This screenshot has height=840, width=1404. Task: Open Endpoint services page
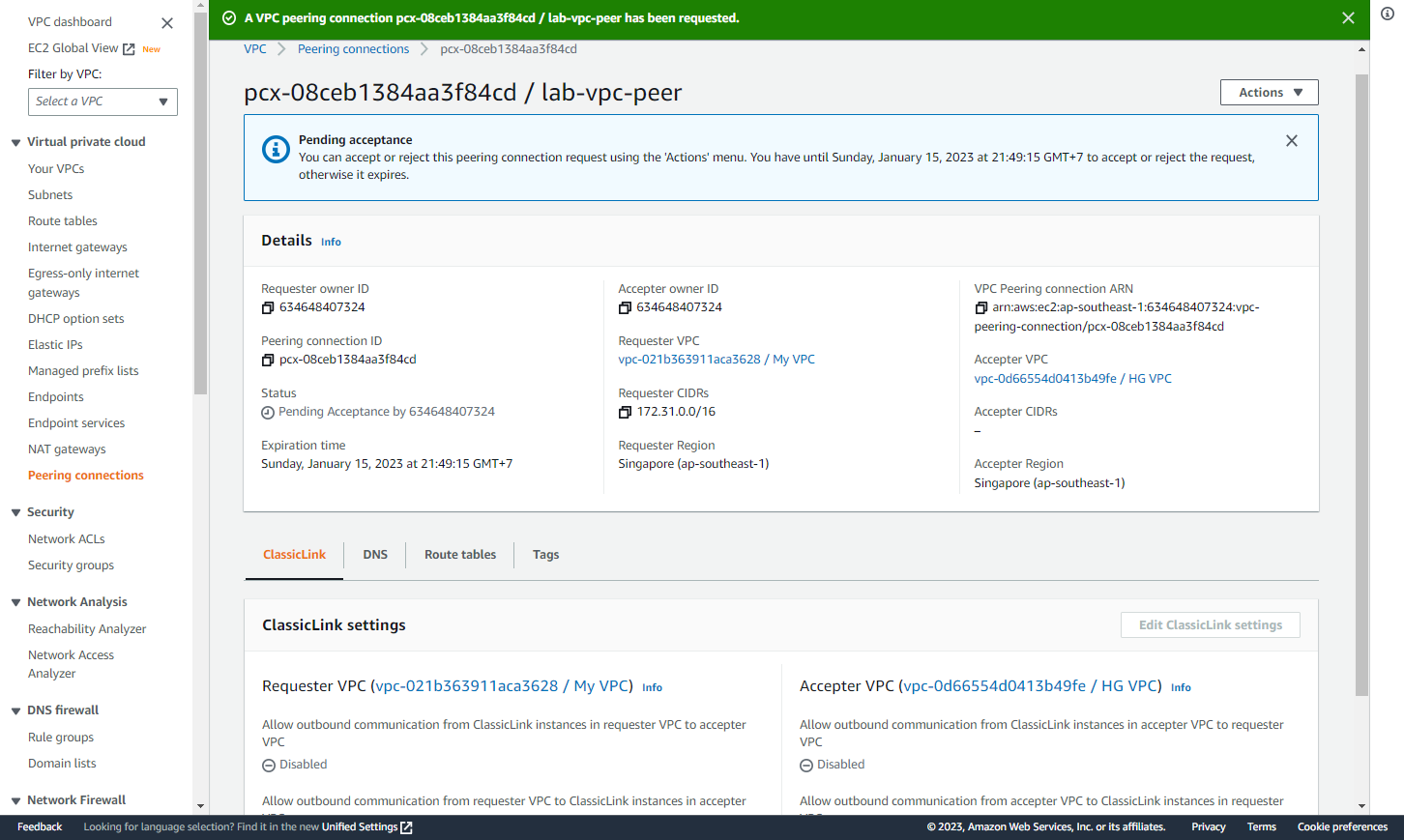click(76, 423)
